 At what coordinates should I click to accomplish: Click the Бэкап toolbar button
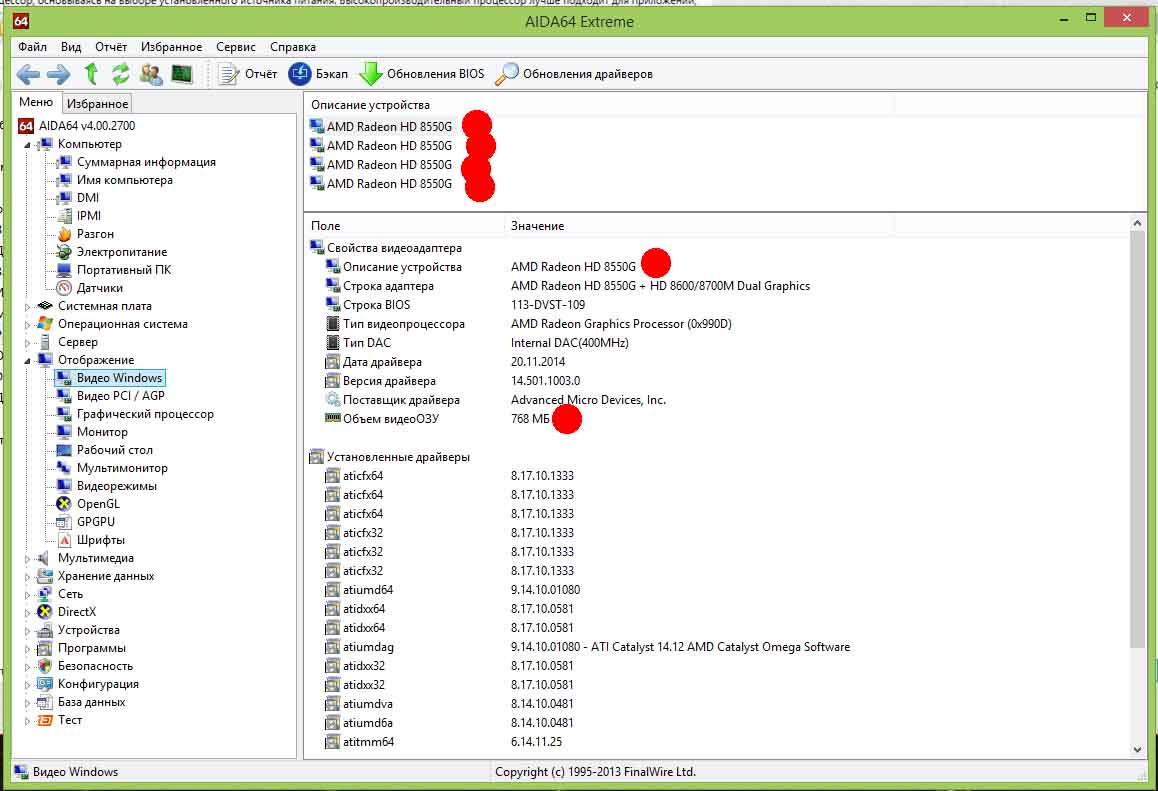[318, 74]
